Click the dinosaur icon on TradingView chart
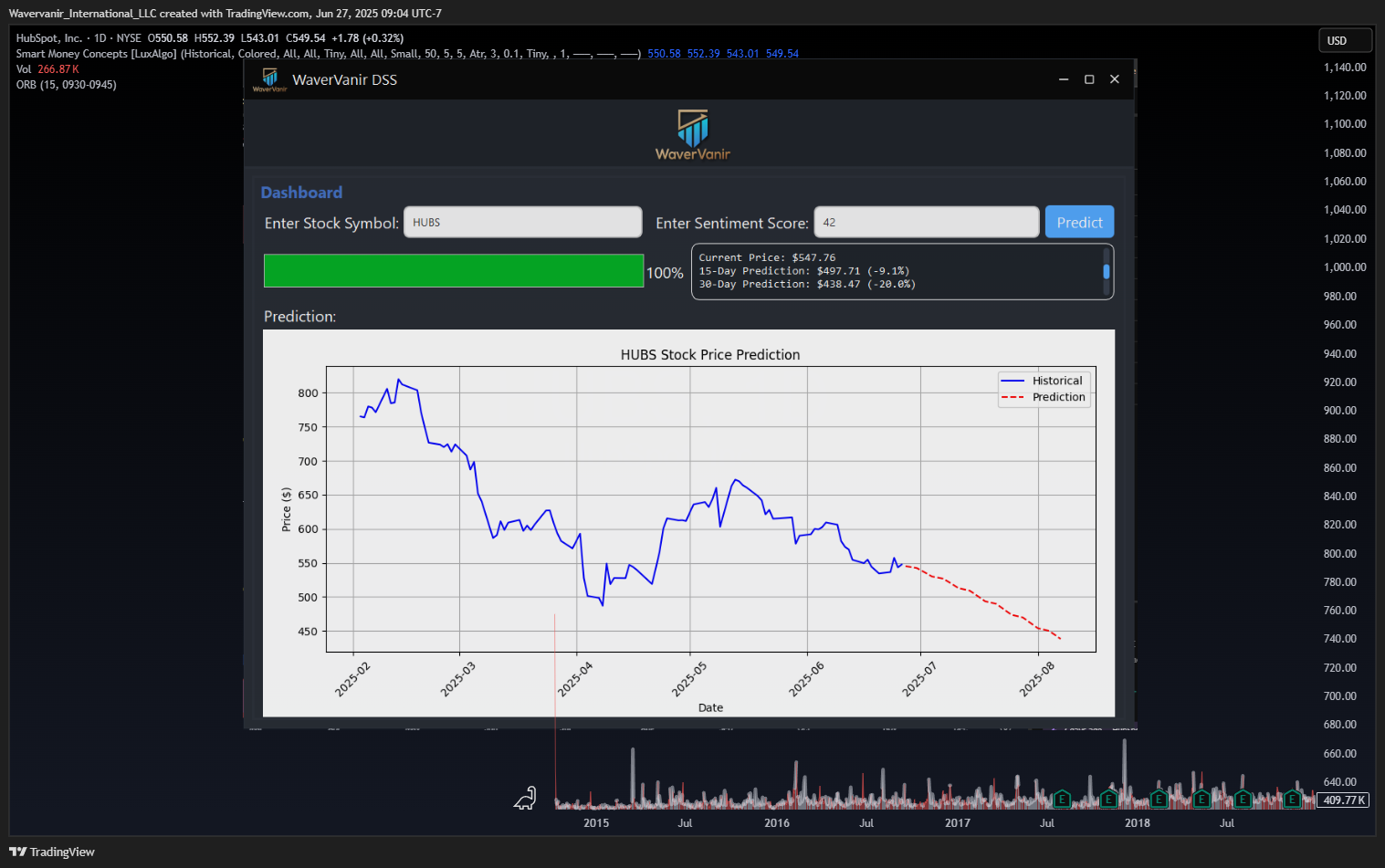Screen dimensions: 1385x868 click(525, 799)
